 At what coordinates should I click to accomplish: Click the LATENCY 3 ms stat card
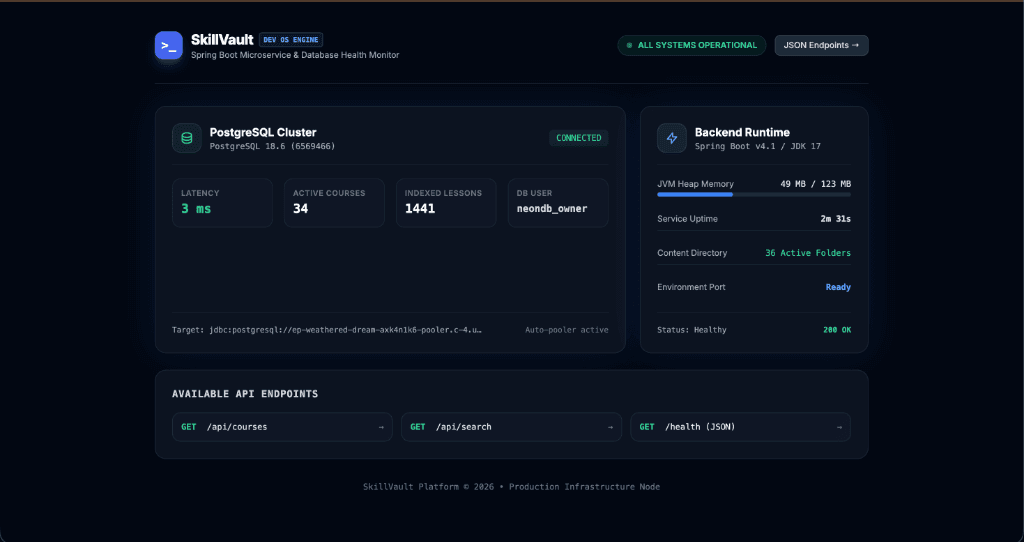pos(222,202)
